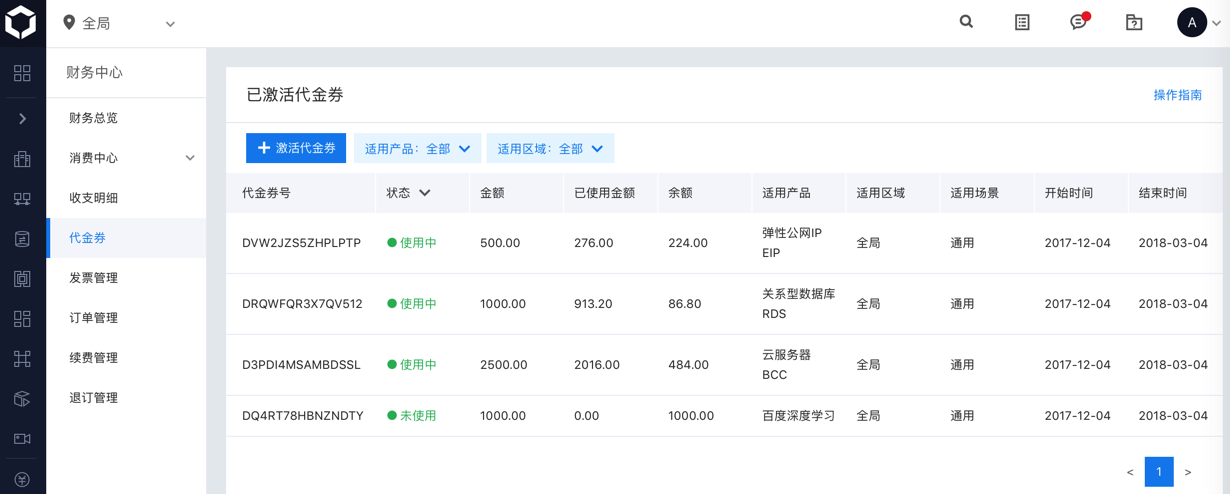Viewport: 1230px width, 494px height.
Task: Open the grid dashboard icon in left rail
Action: click(22, 73)
